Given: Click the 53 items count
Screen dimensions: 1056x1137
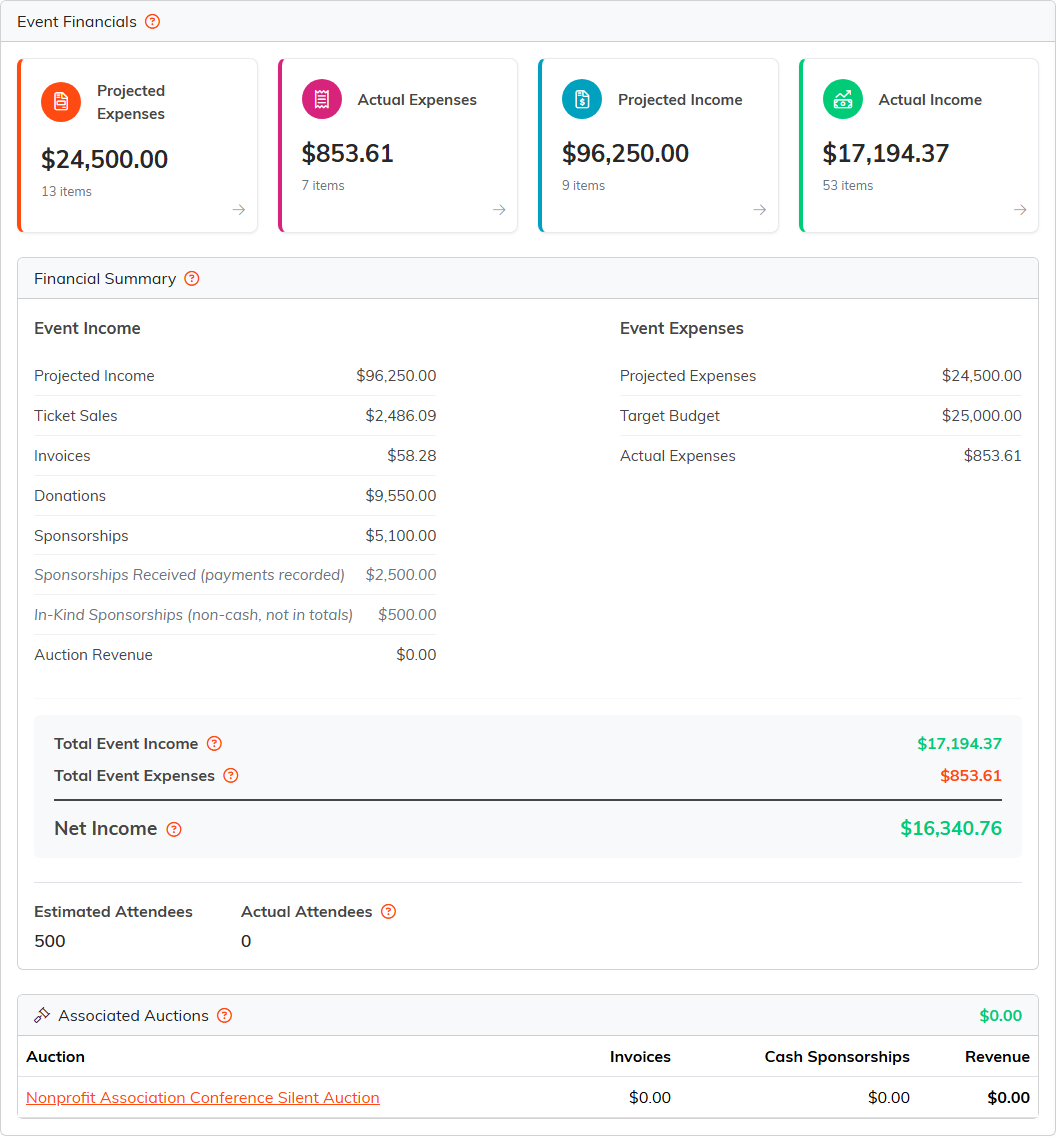Looking at the screenshot, I should point(848,186).
